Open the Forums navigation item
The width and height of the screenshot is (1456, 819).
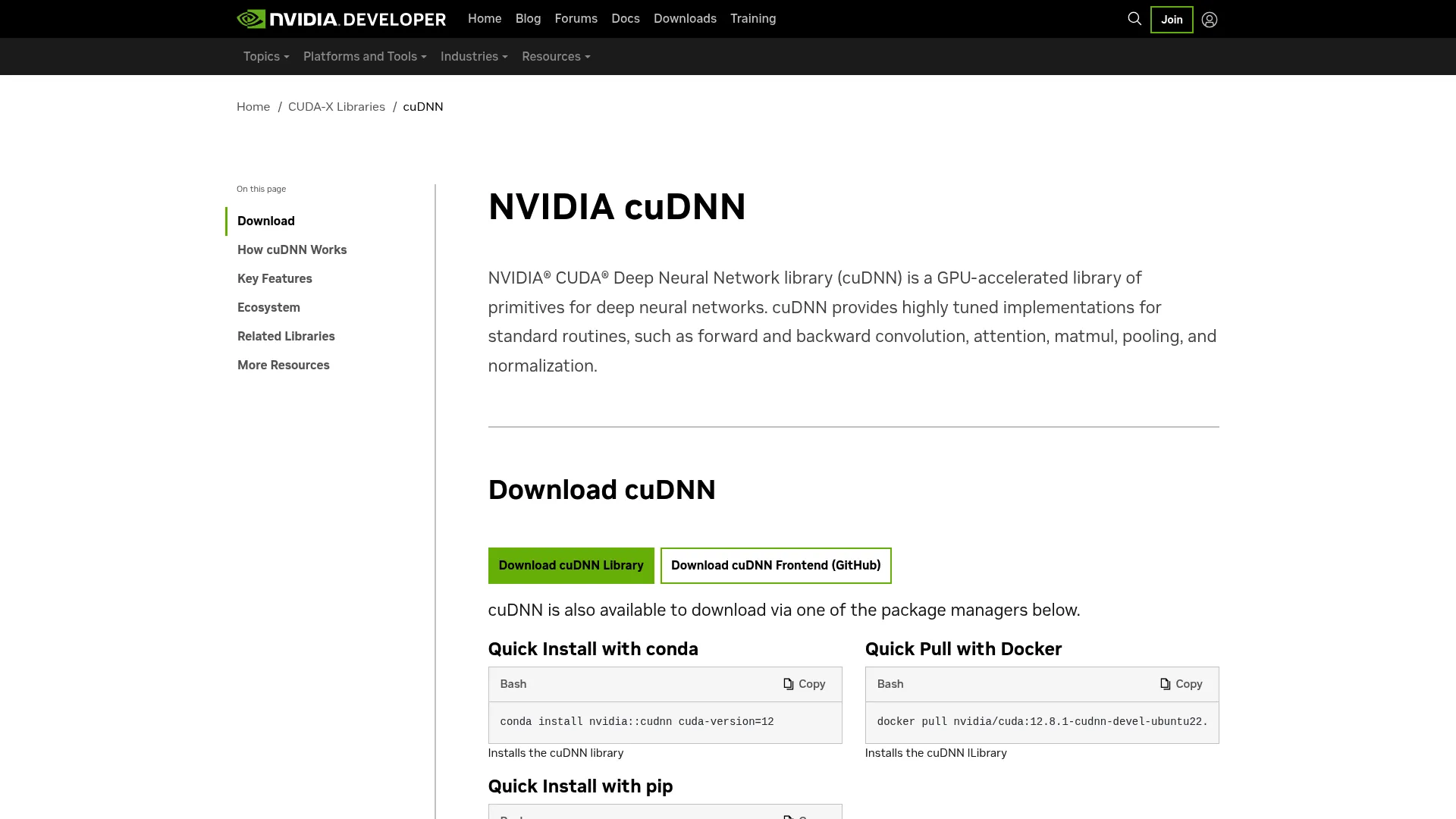[576, 19]
